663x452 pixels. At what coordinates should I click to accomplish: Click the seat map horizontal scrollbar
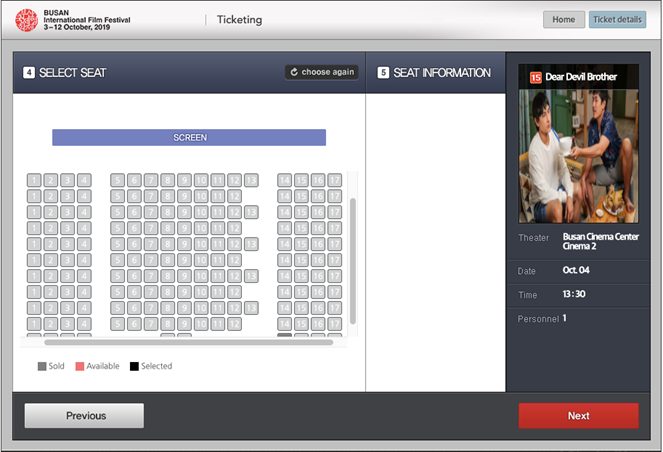click(188, 342)
